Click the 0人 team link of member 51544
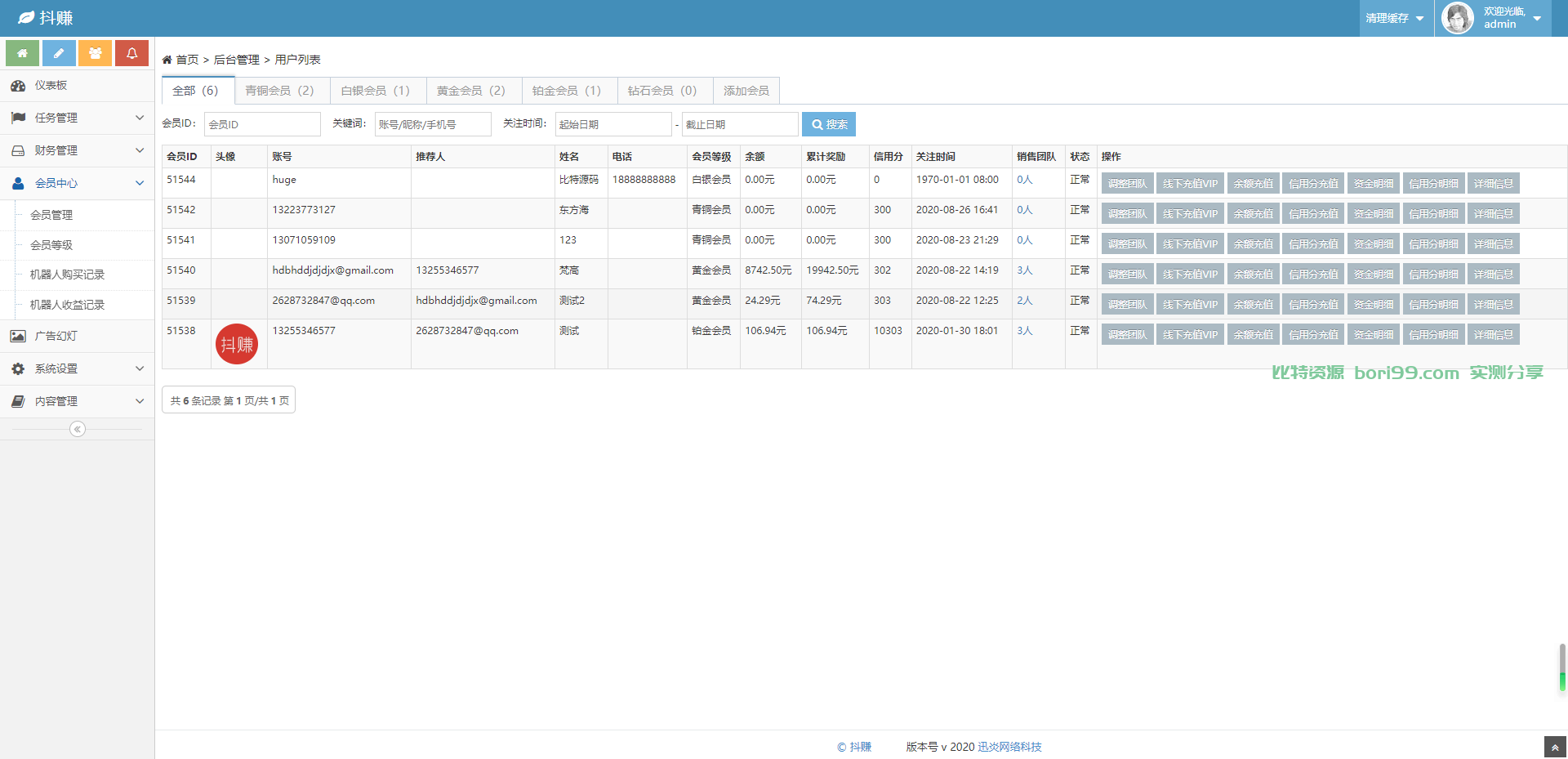The height and width of the screenshot is (759, 1568). pyautogui.click(x=1025, y=180)
